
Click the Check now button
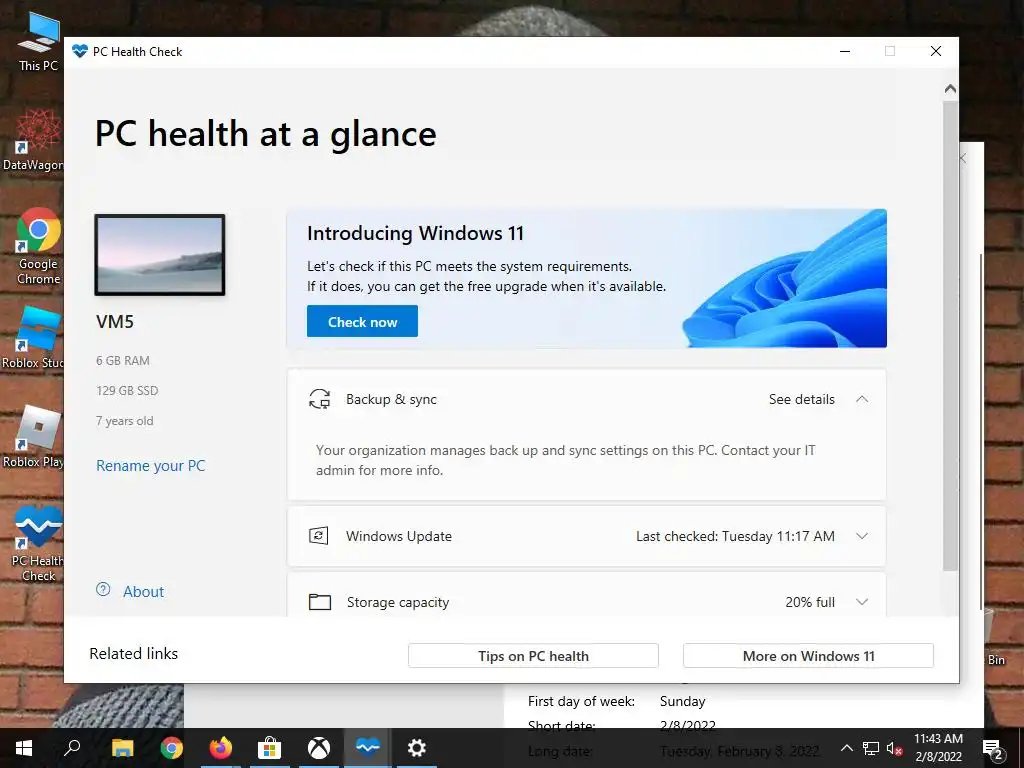pos(362,321)
